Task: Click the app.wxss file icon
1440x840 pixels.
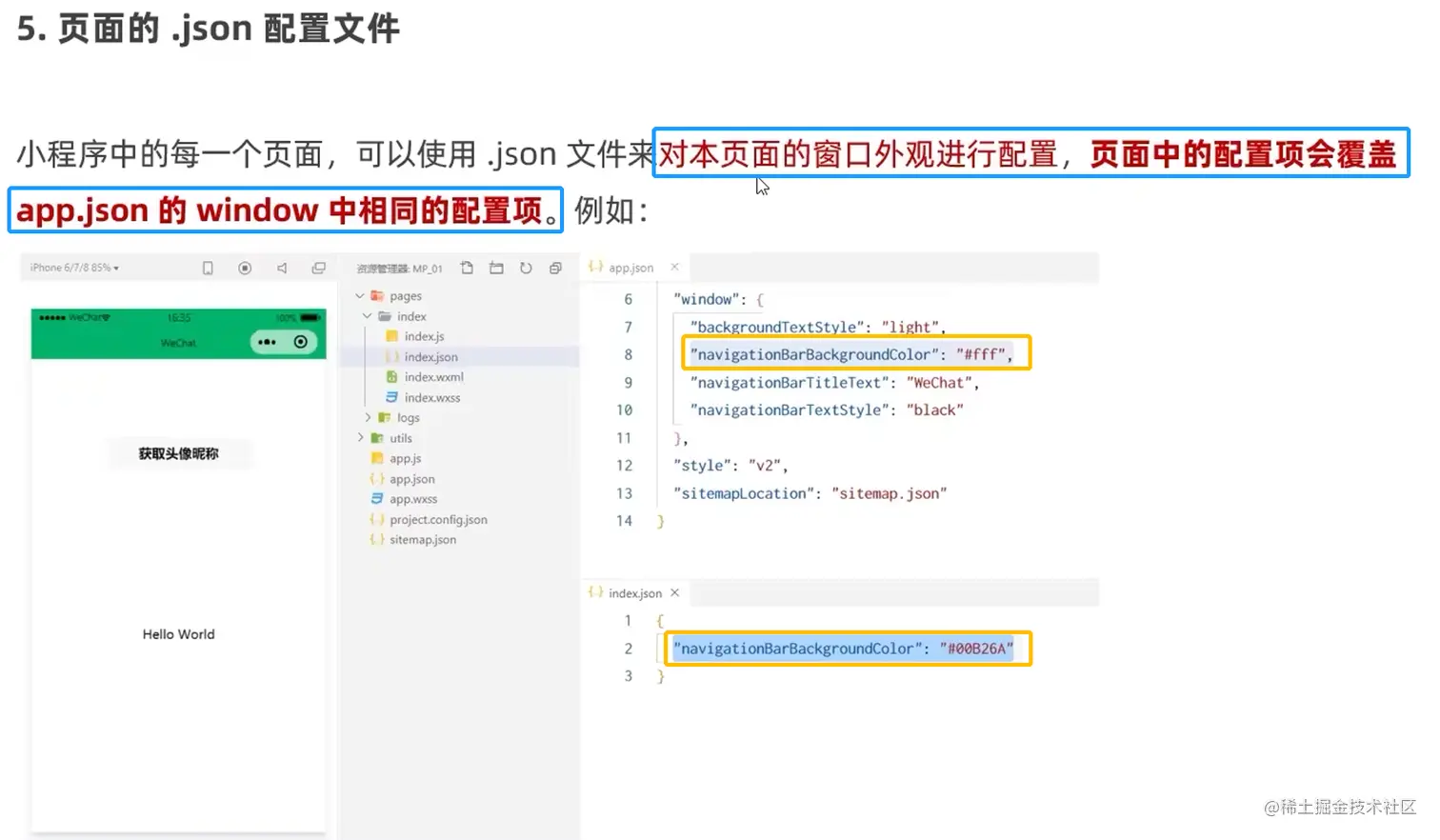Action: 377,499
